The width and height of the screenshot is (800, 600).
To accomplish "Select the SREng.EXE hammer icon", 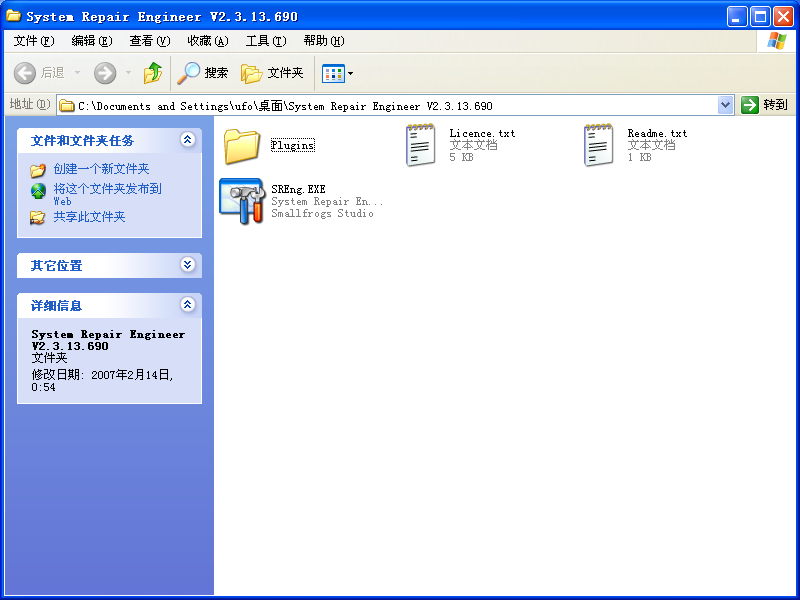I will coord(242,201).
